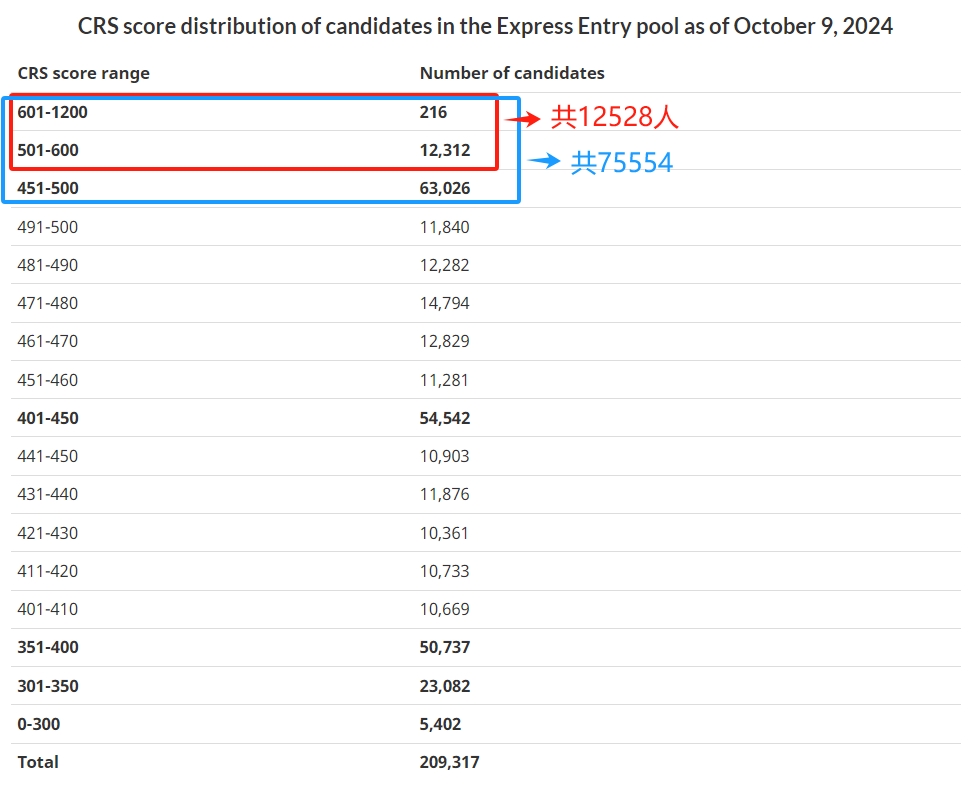Click the 'Number of candidates' column header
The image size is (975, 786).
coord(512,73)
